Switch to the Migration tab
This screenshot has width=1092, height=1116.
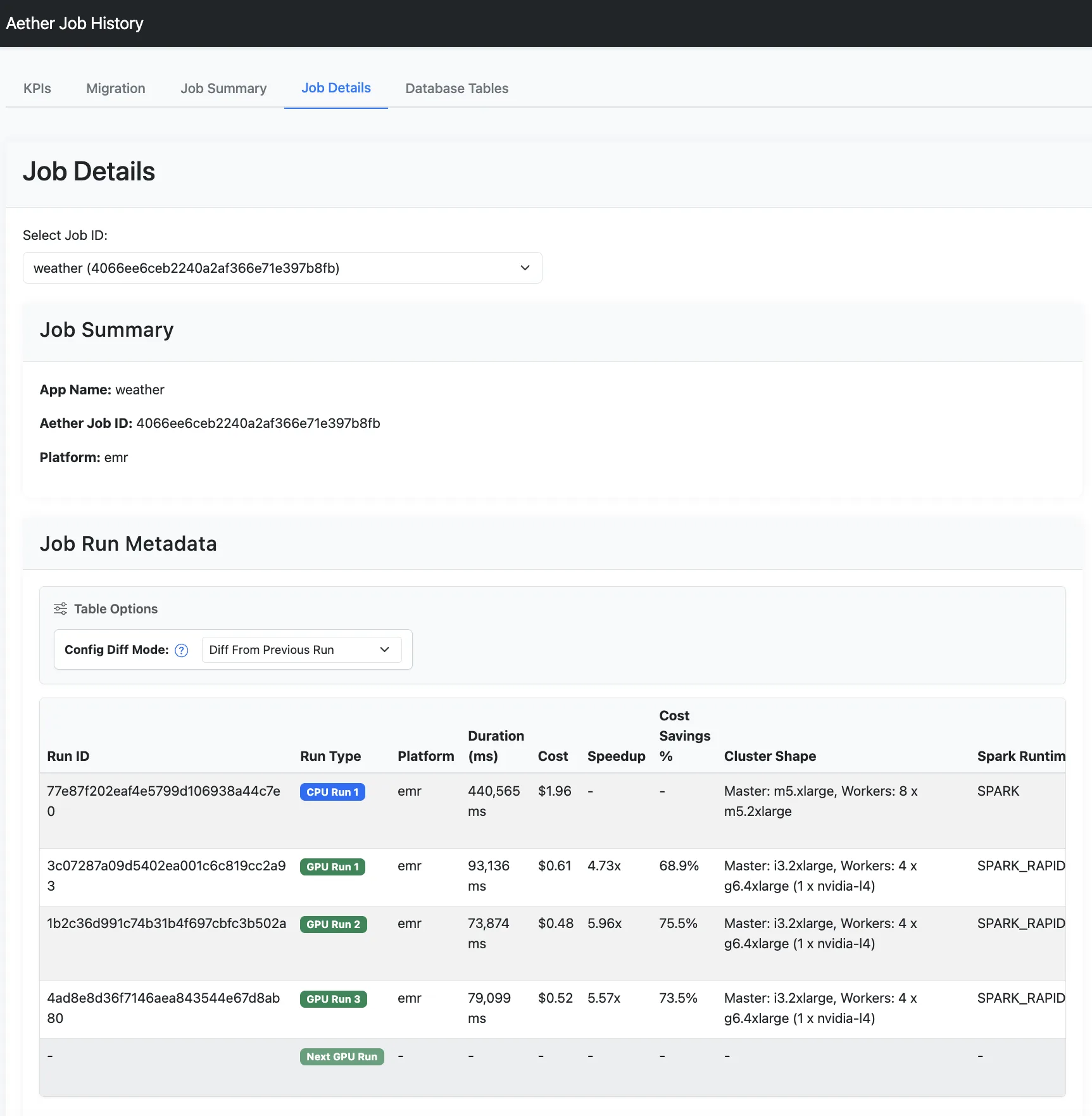click(115, 88)
